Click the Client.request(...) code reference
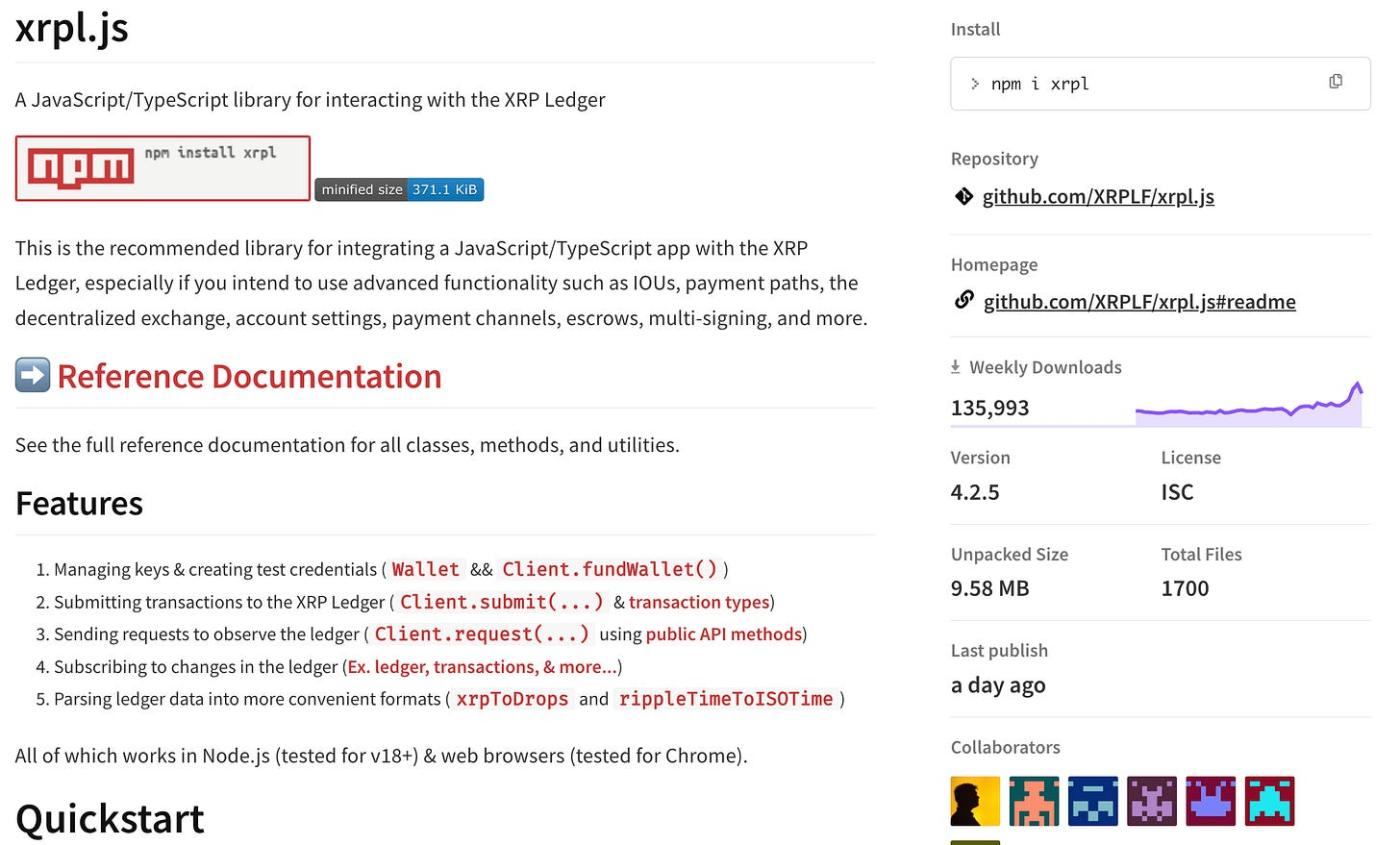 pos(483,634)
